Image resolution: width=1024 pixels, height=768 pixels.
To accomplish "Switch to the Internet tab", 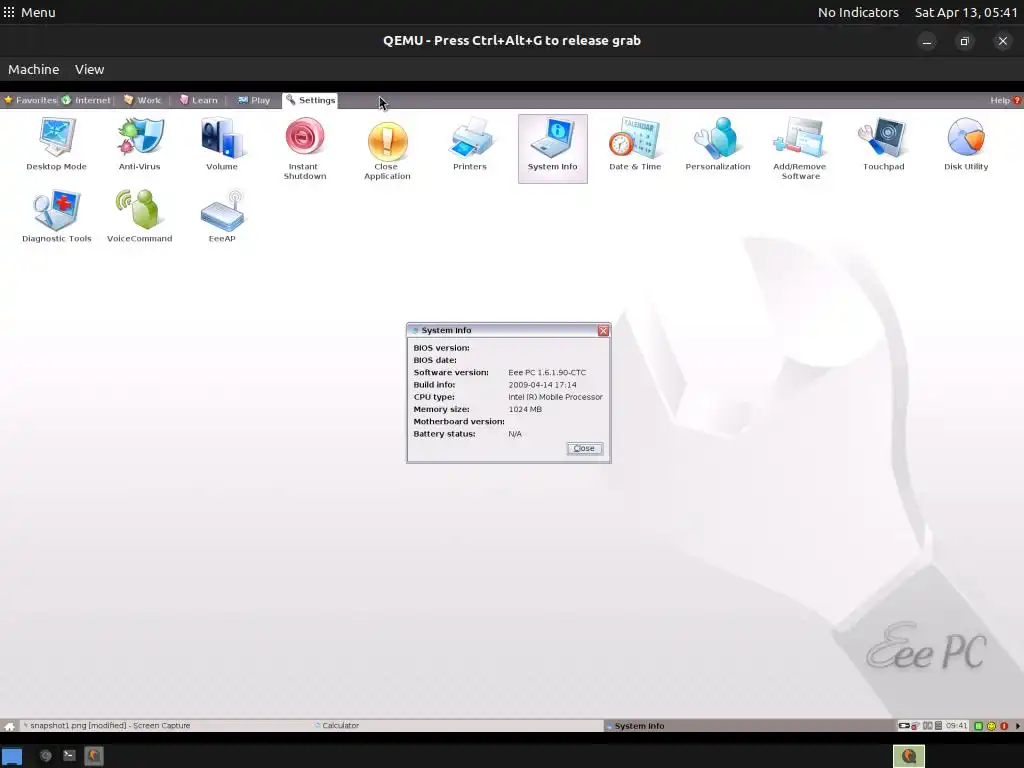I will 86,100.
